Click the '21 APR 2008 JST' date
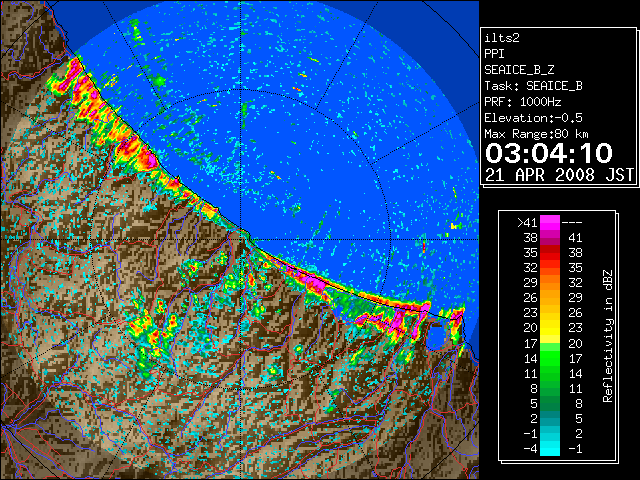 click(x=559, y=175)
